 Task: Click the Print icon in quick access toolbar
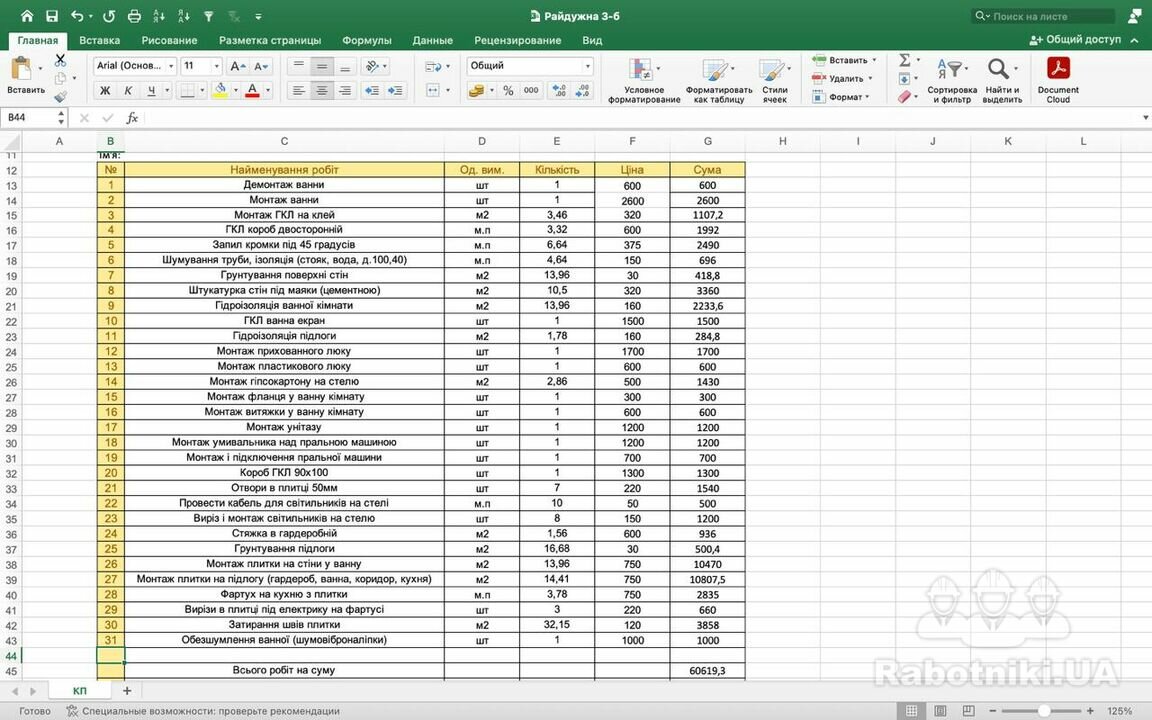pyautogui.click(x=134, y=16)
